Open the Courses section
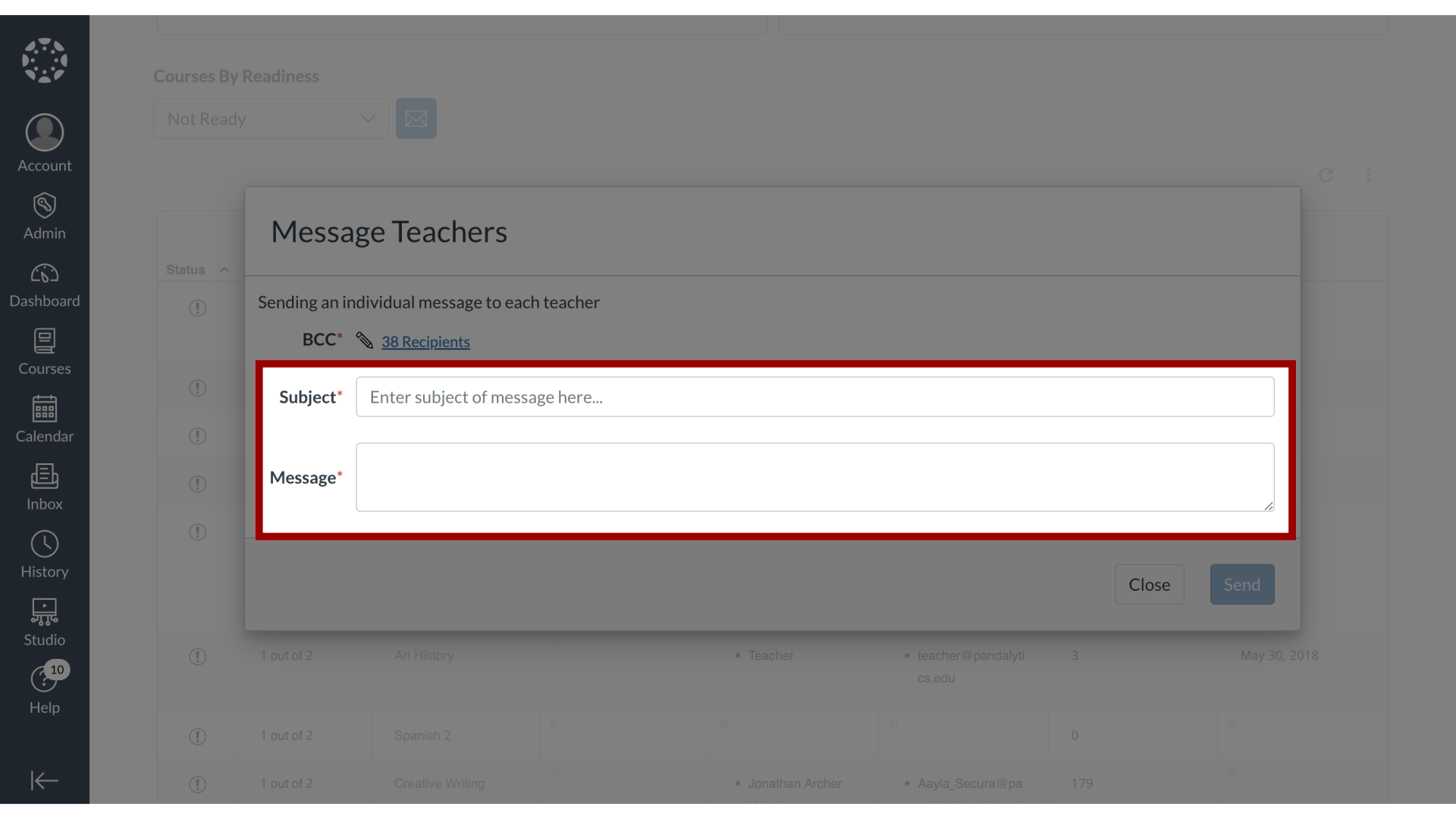 tap(44, 351)
